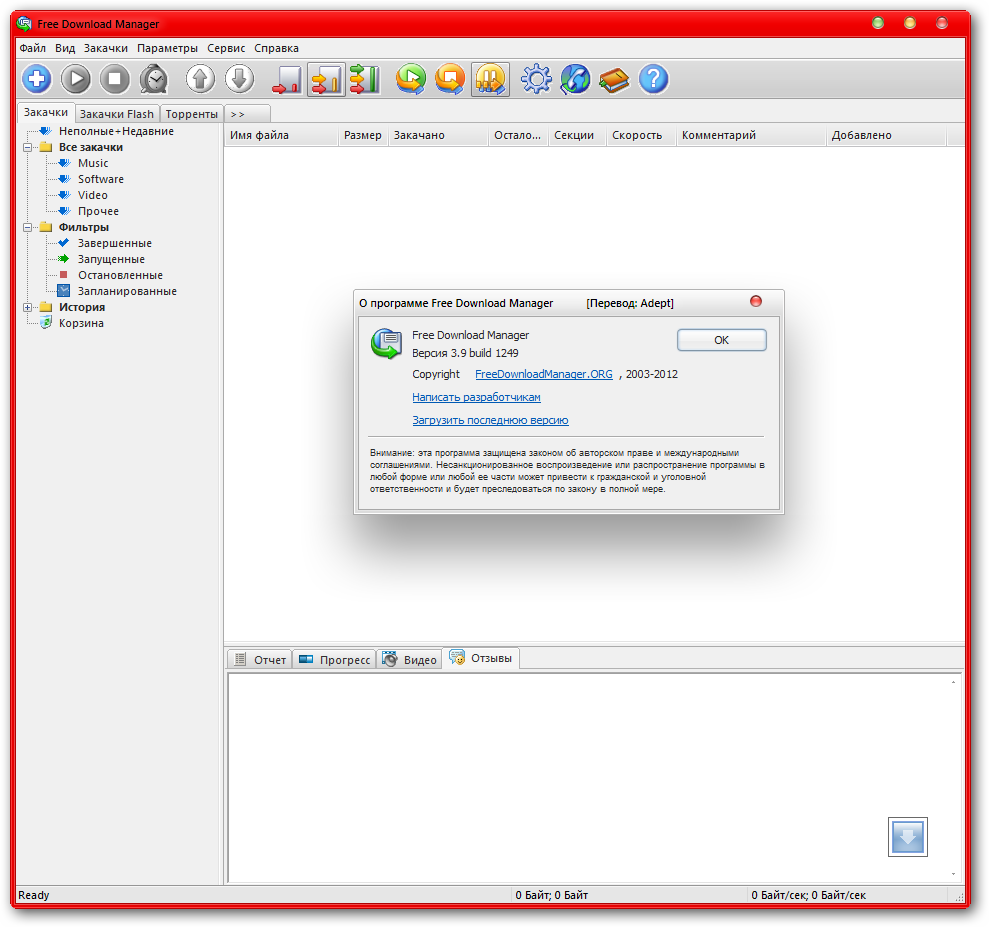Expand the История tree node
The width and height of the screenshot is (989, 927).
28,308
